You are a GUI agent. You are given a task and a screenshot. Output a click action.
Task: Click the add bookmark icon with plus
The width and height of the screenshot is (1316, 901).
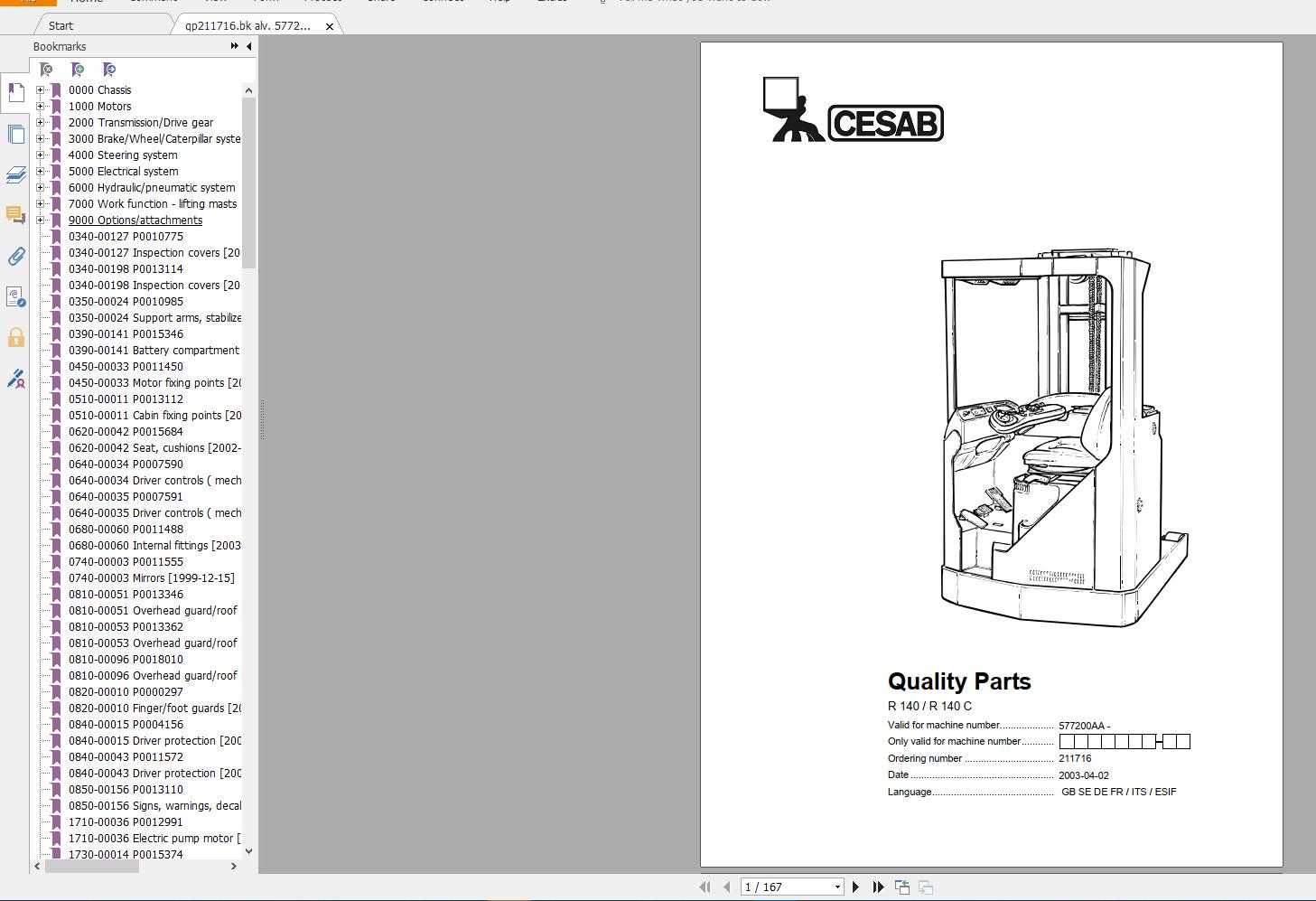[78, 70]
